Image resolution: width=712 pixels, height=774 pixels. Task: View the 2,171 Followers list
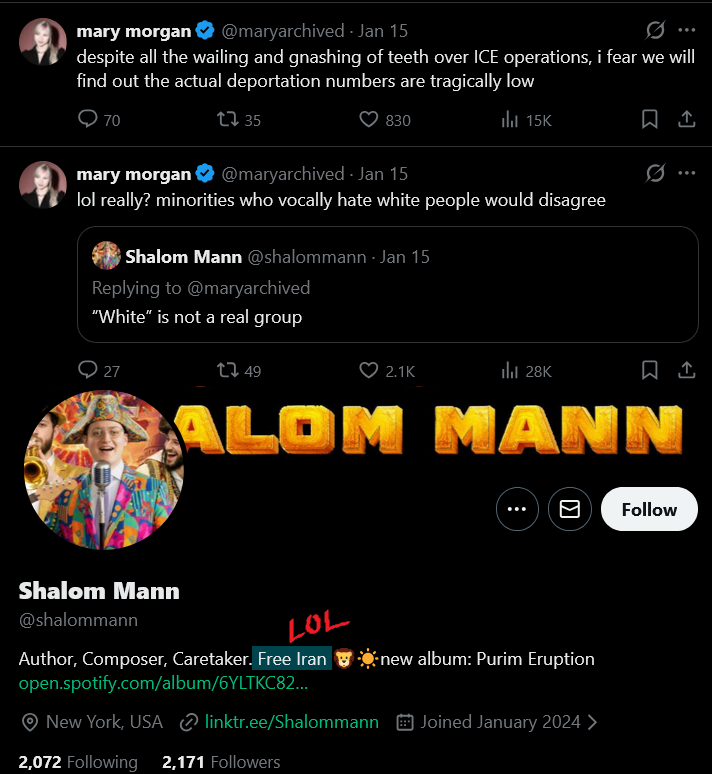point(221,762)
